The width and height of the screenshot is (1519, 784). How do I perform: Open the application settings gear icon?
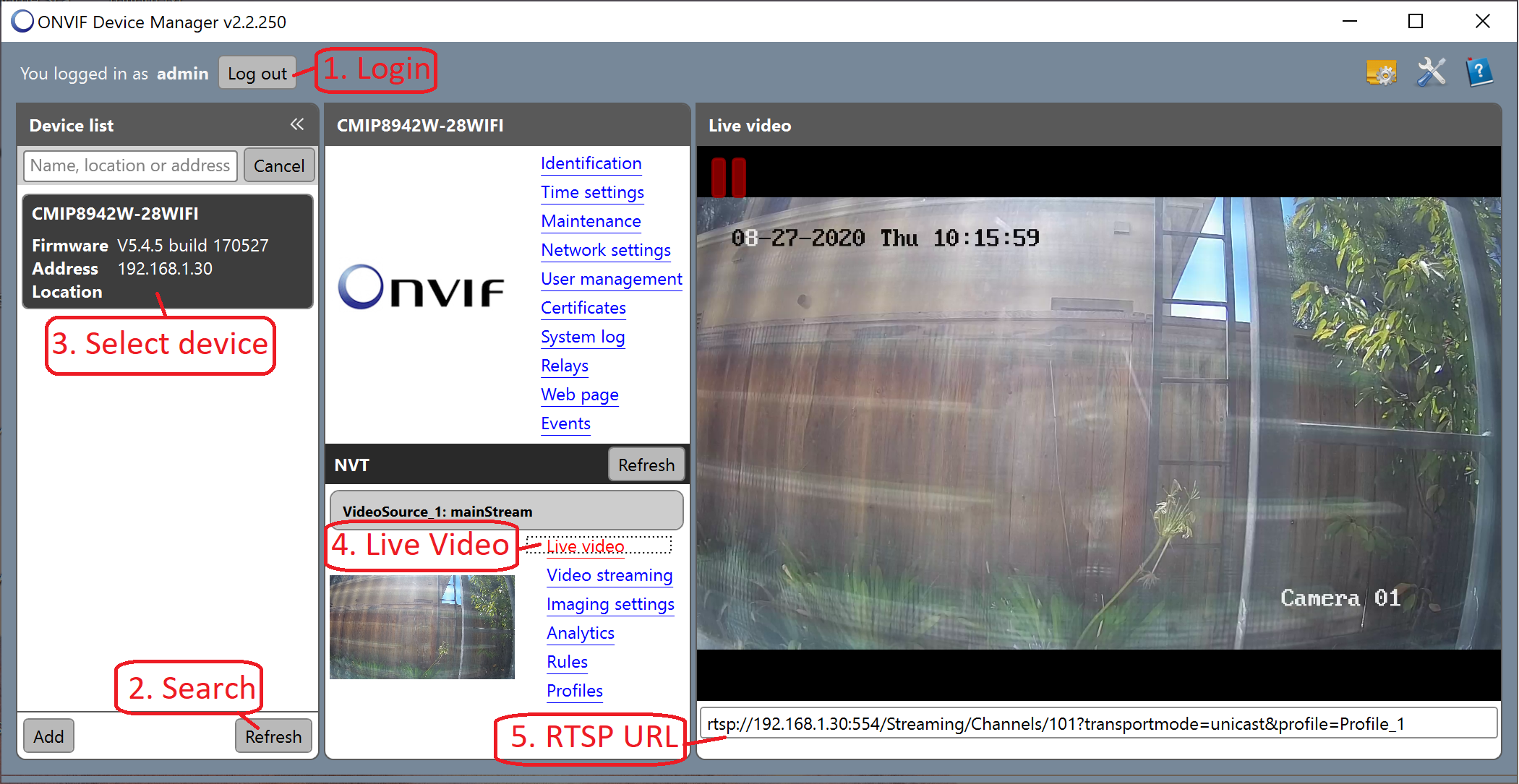coord(1381,73)
